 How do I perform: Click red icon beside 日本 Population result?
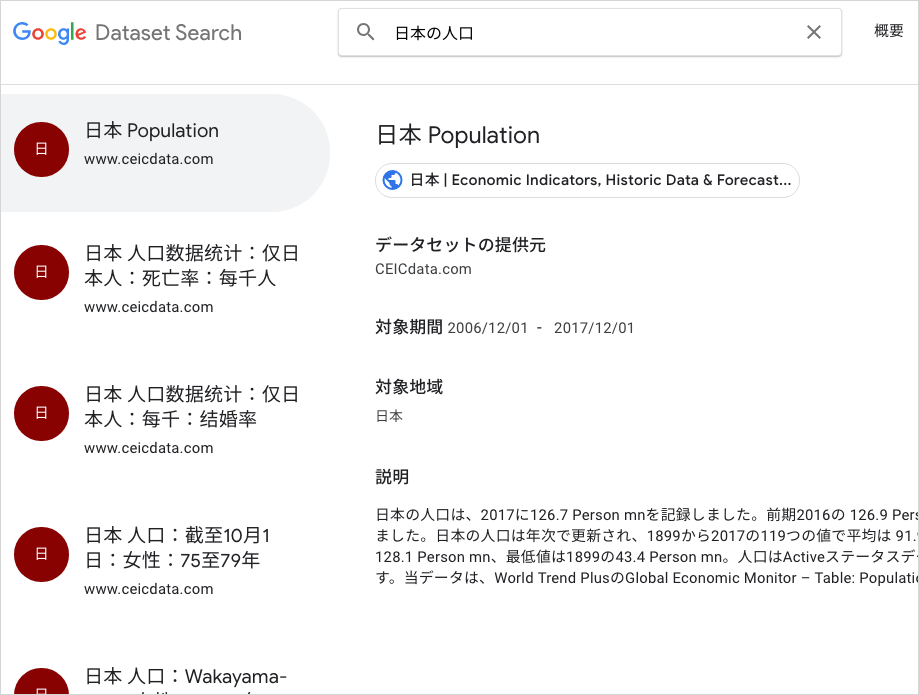[42, 149]
